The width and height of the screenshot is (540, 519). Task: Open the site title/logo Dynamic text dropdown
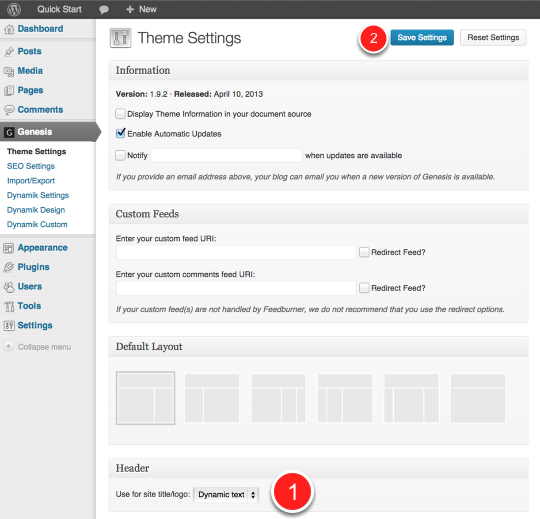click(226, 495)
